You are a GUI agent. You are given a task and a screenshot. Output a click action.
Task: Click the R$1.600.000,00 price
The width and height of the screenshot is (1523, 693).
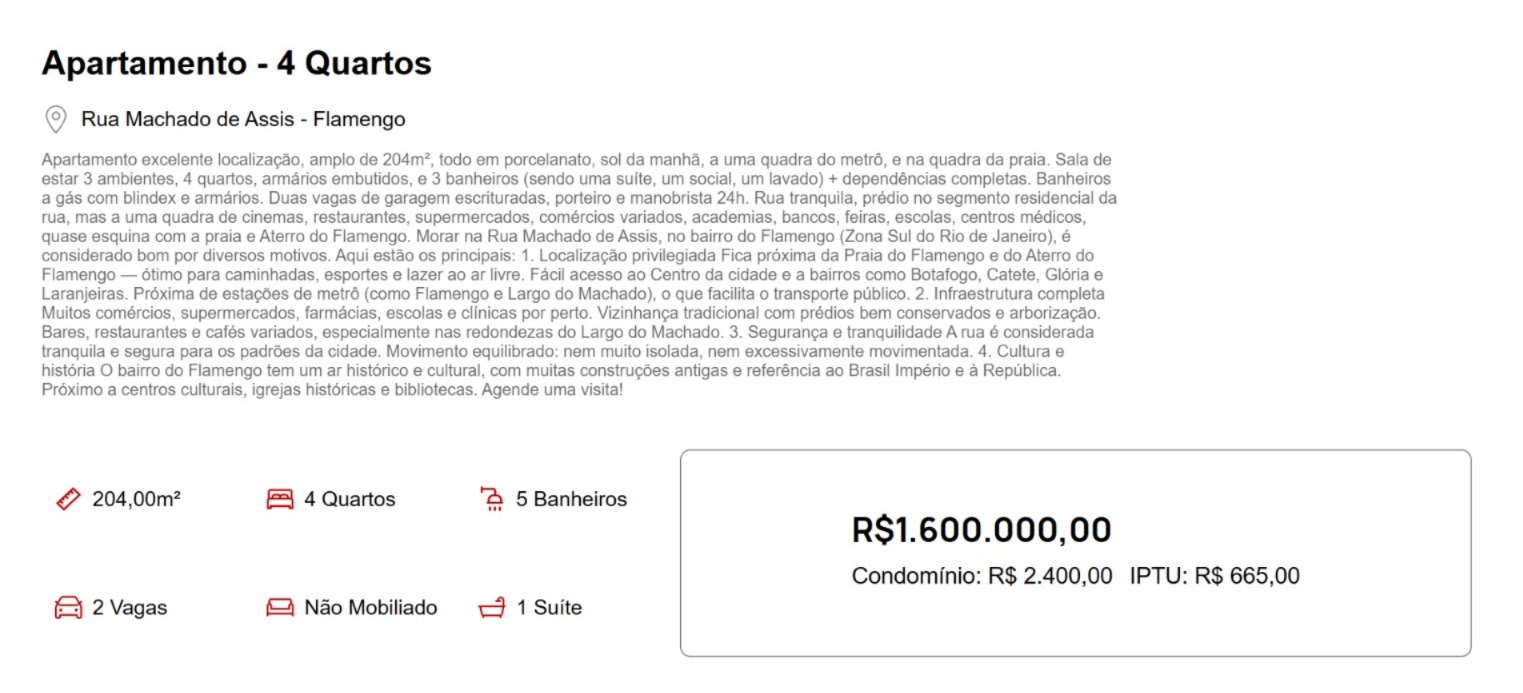point(982,530)
